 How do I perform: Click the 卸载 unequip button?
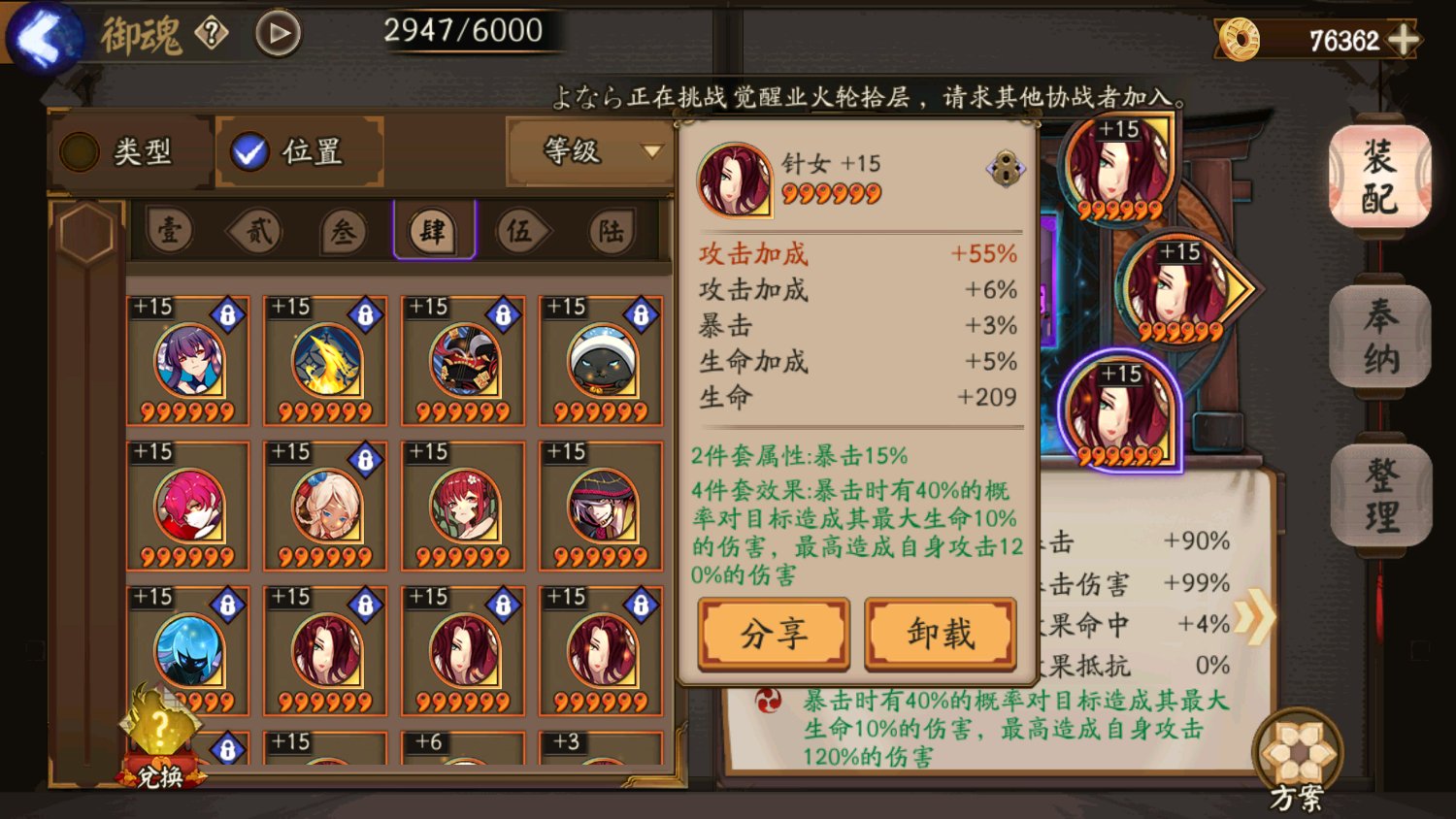point(941,634)
